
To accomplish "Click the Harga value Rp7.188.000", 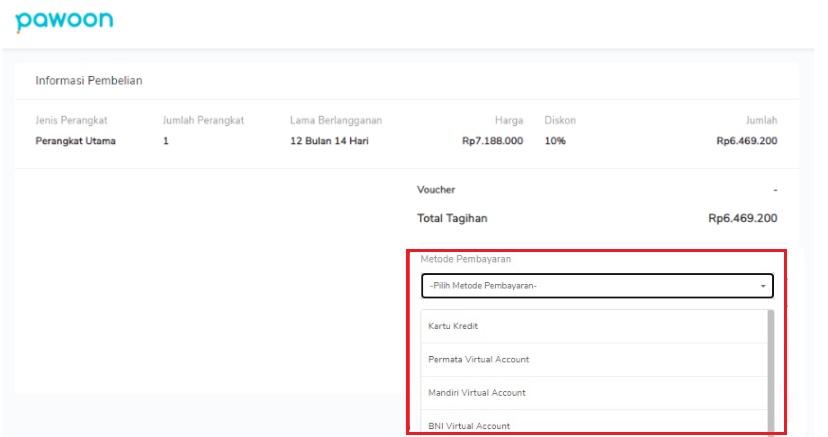I will point(493,141).
